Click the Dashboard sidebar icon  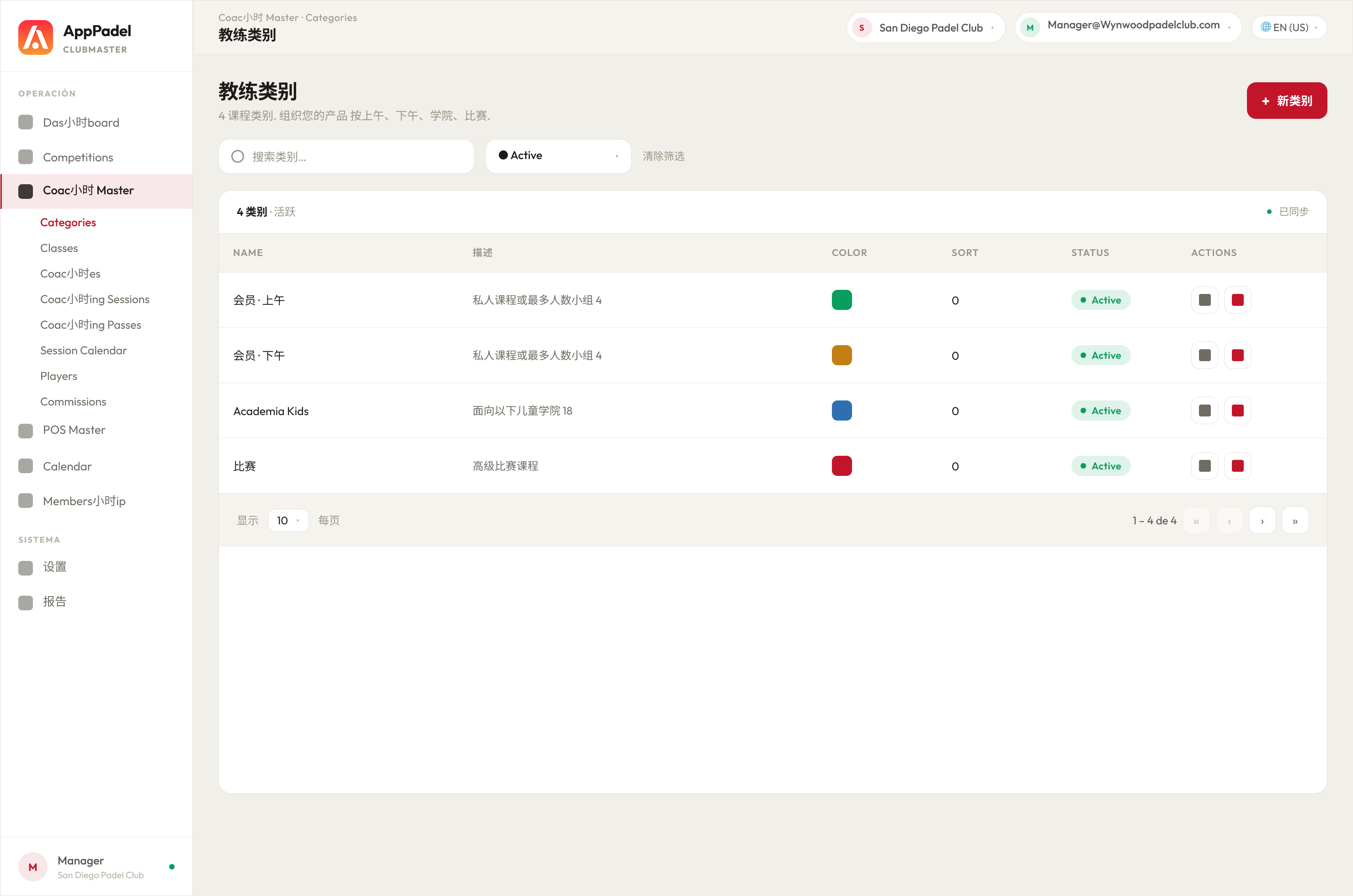[x=26, y=123]
